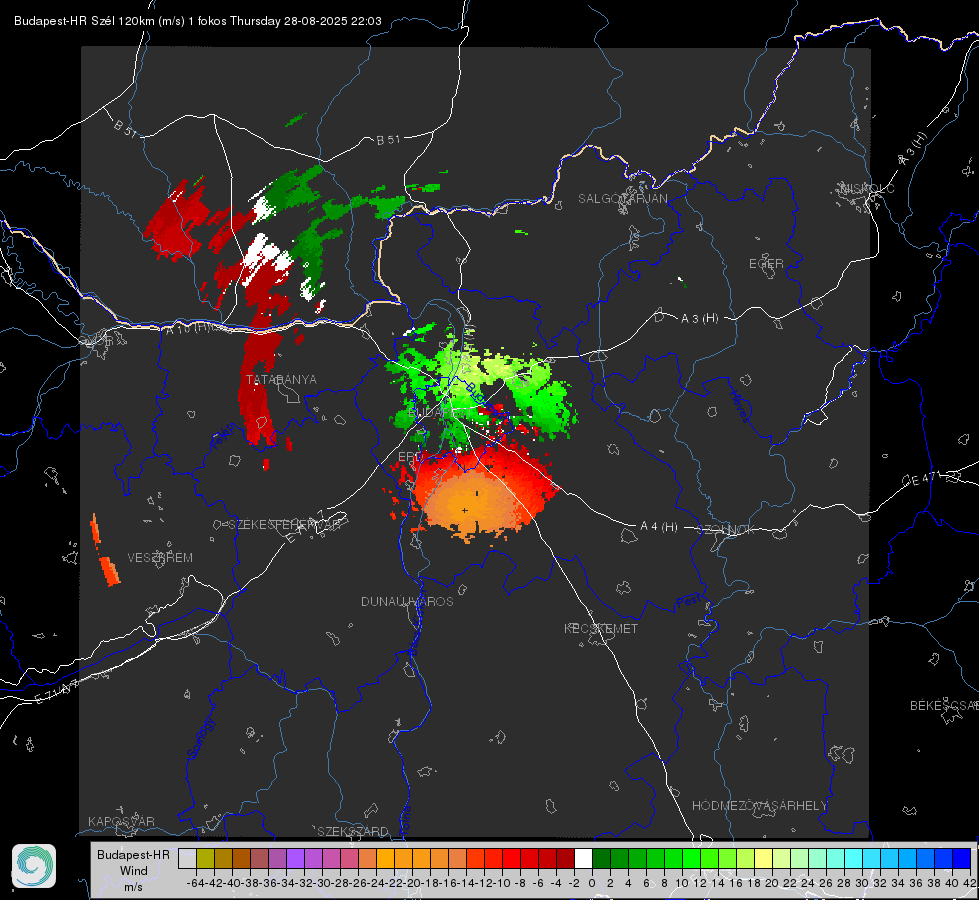The height and width of the screenshot is (900, 979).
Task: Select the white swatch between -2 and 0
Action: (583, 858)
